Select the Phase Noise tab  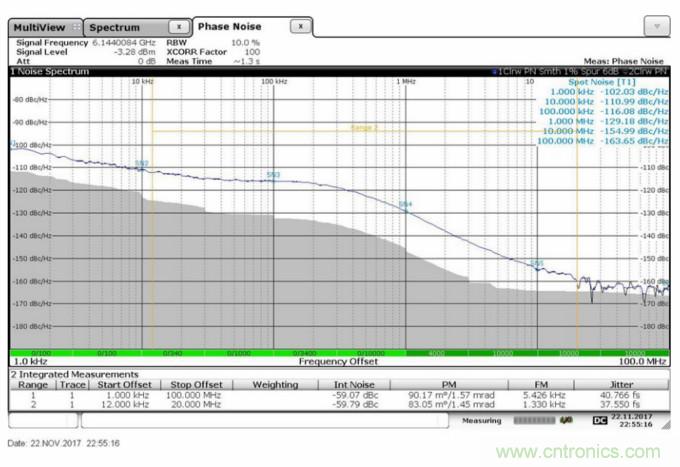point(232,26)
